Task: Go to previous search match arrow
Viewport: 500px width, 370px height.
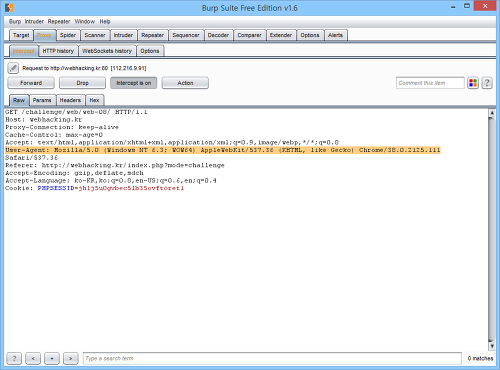Action: pyautogui.click(x=33, y=358)
